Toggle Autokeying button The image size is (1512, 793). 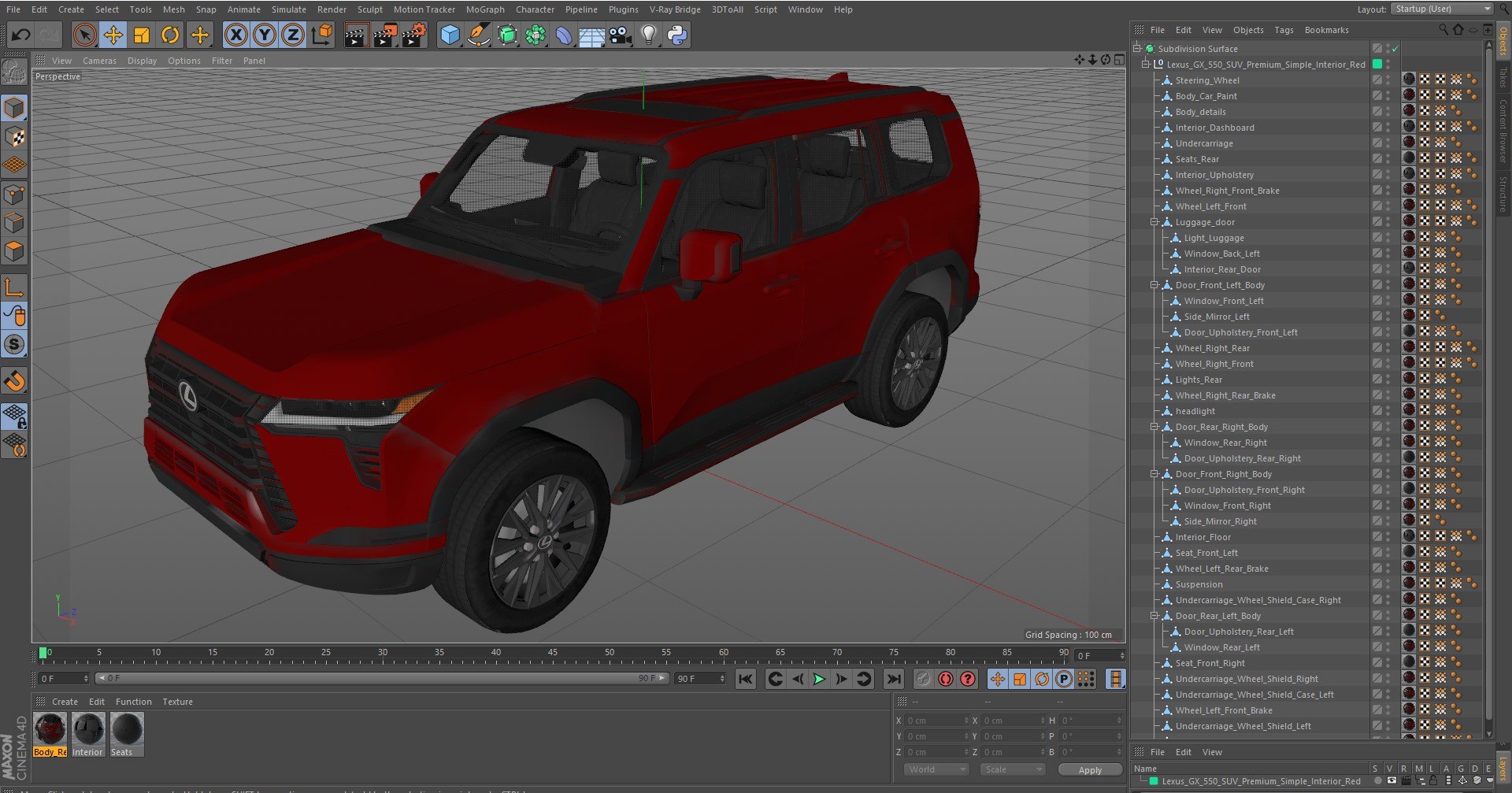pyautogui.click(x=946, y=679)
